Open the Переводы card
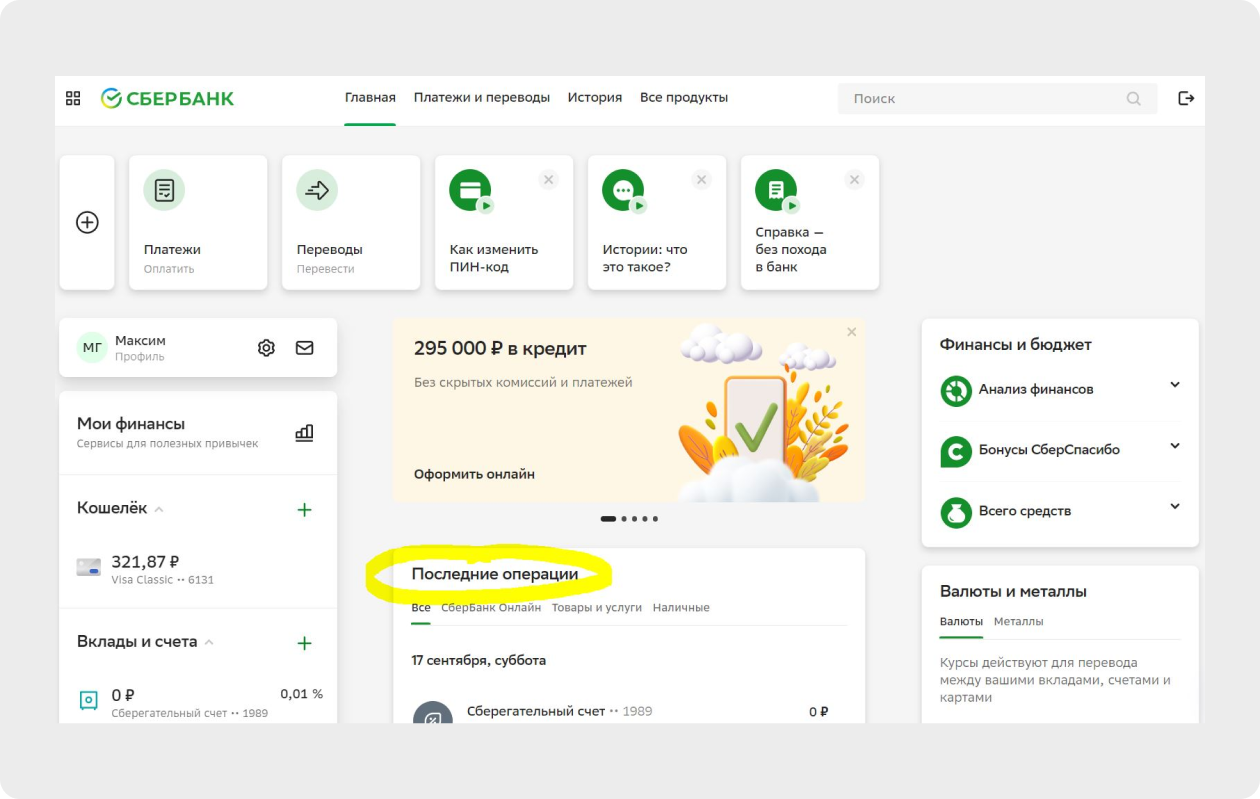This screenshot has height=799, width=1260. (x=351, y=222)
